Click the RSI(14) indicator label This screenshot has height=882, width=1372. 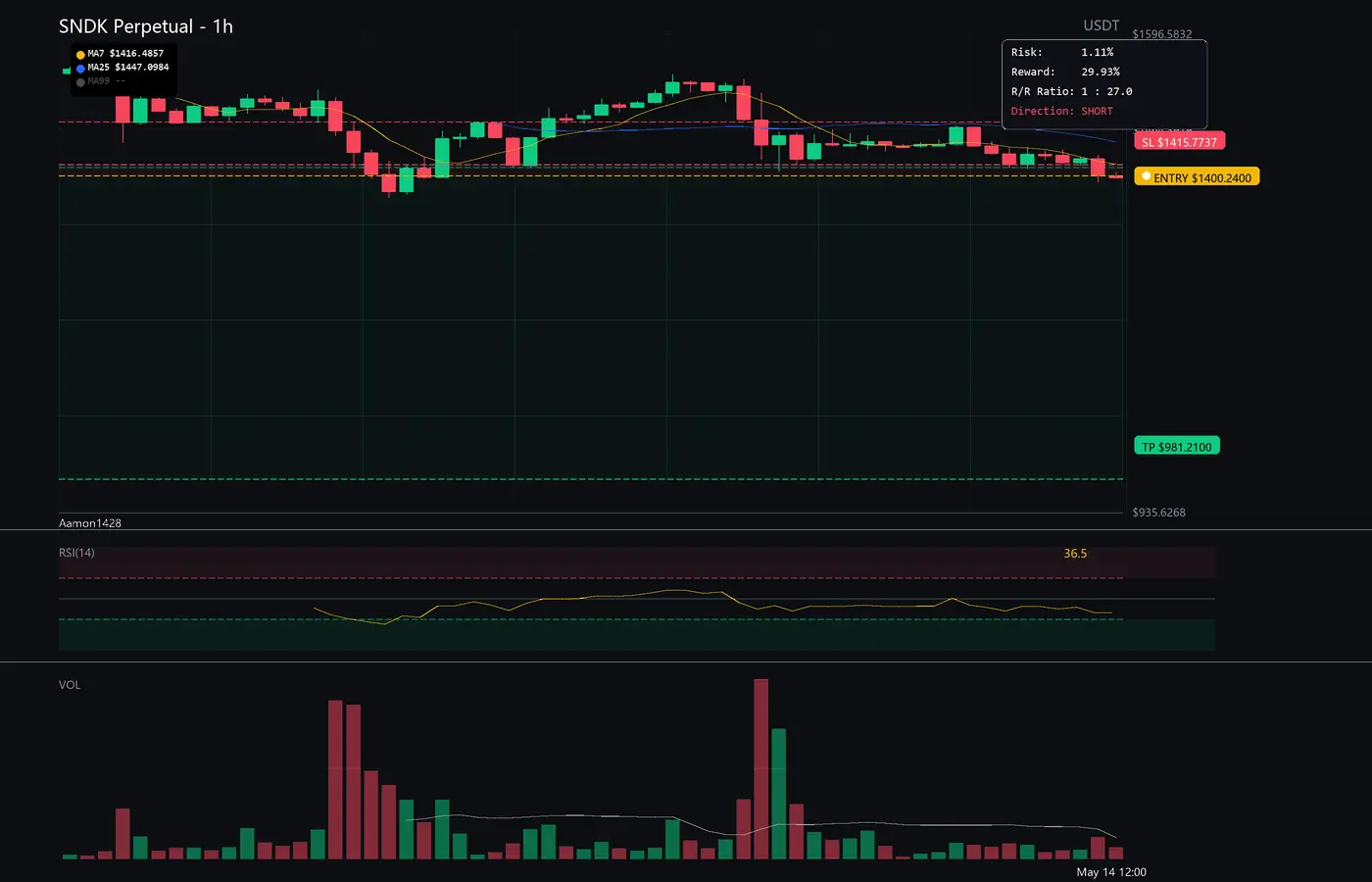tap(76, 553)
